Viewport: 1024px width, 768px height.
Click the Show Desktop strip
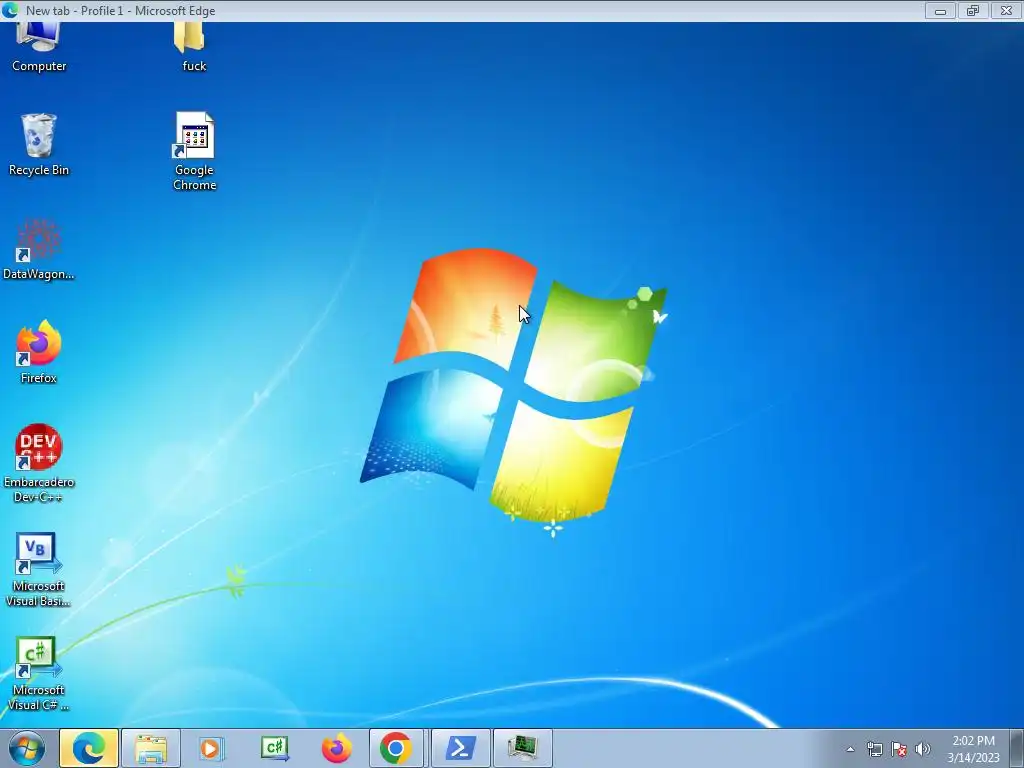1016,748
